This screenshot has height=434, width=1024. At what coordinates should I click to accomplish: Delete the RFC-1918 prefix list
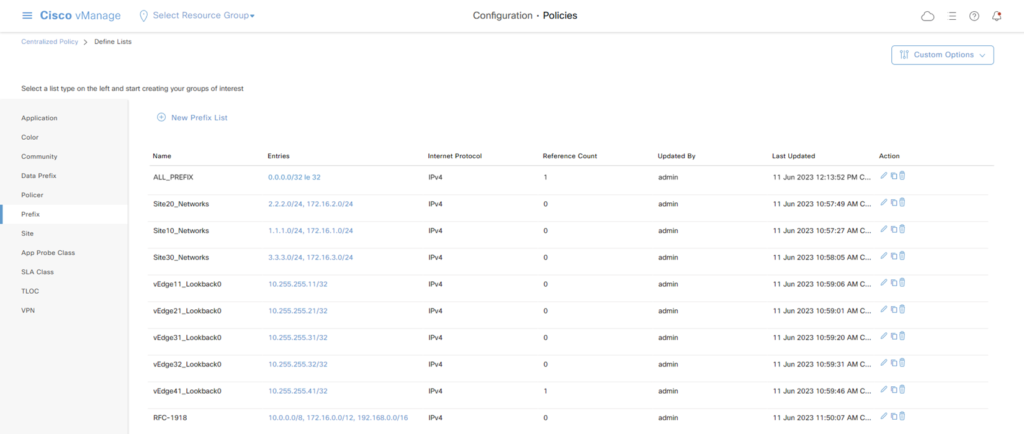click(x=902, y=417)
